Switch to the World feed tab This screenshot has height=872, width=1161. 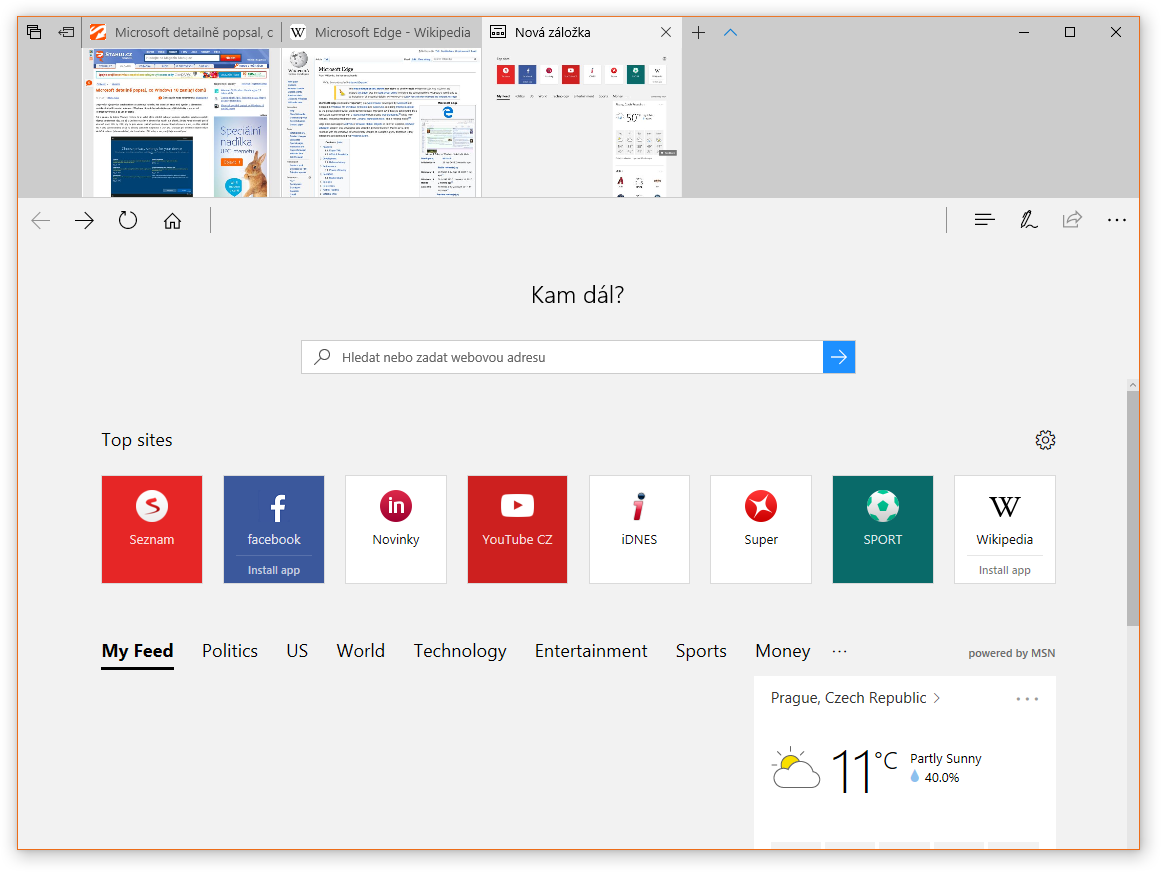[361, 651]
